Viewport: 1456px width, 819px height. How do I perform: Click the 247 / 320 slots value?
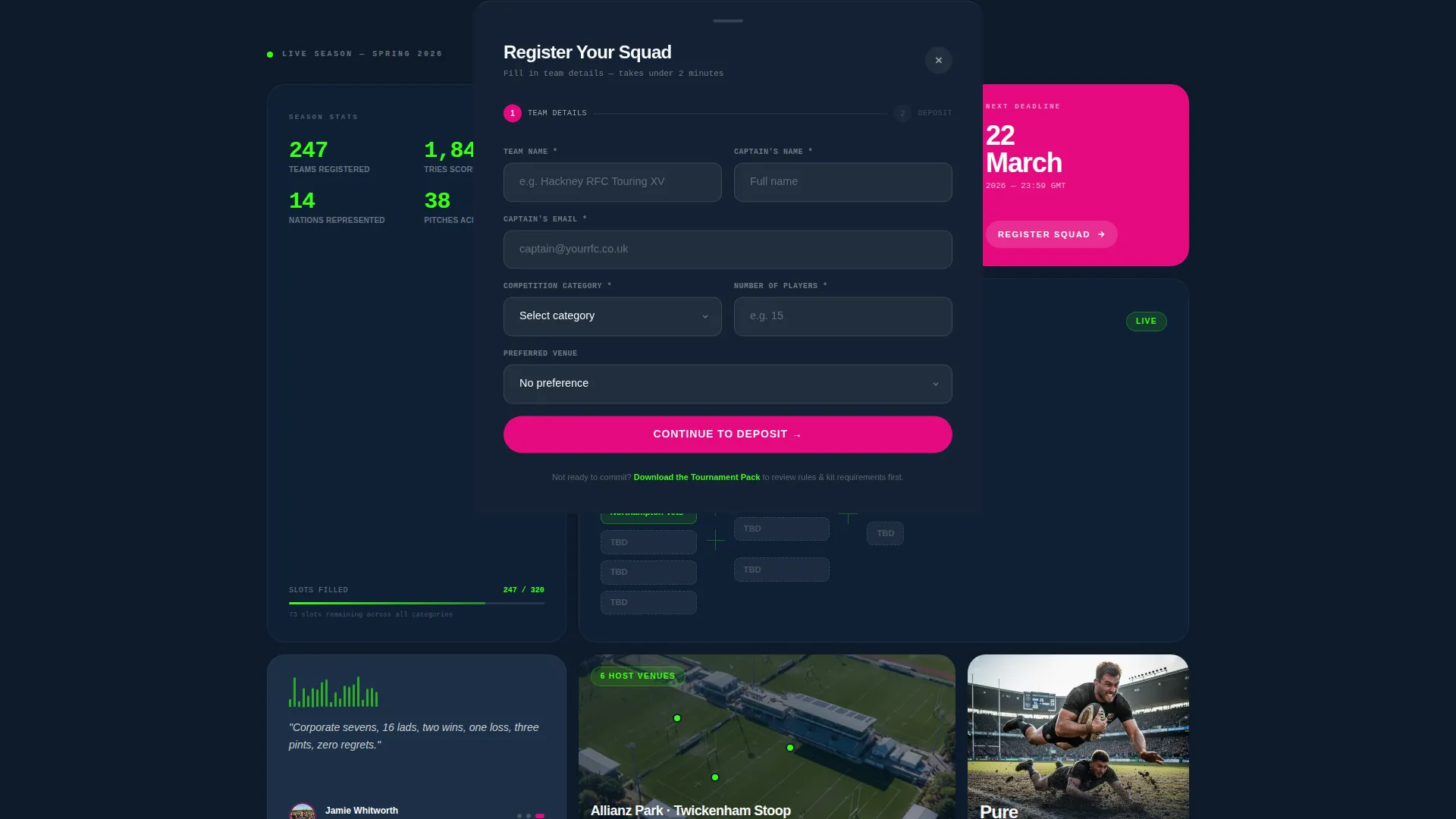tap(523, 590)
